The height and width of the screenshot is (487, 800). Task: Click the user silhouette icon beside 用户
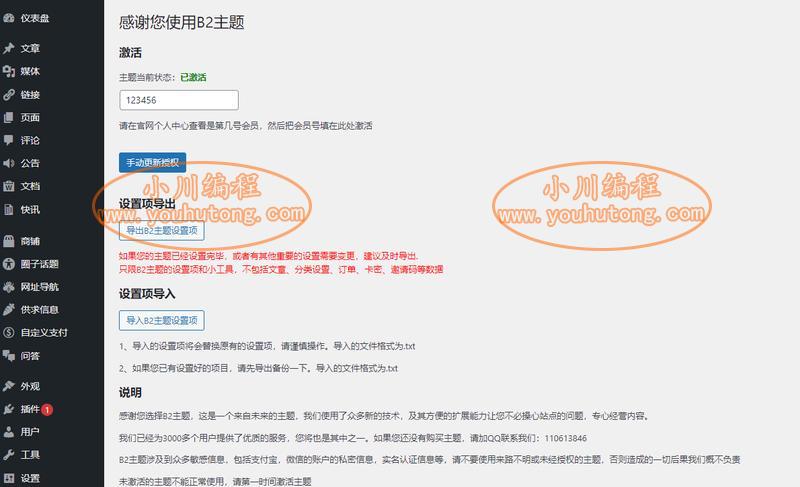8,432
